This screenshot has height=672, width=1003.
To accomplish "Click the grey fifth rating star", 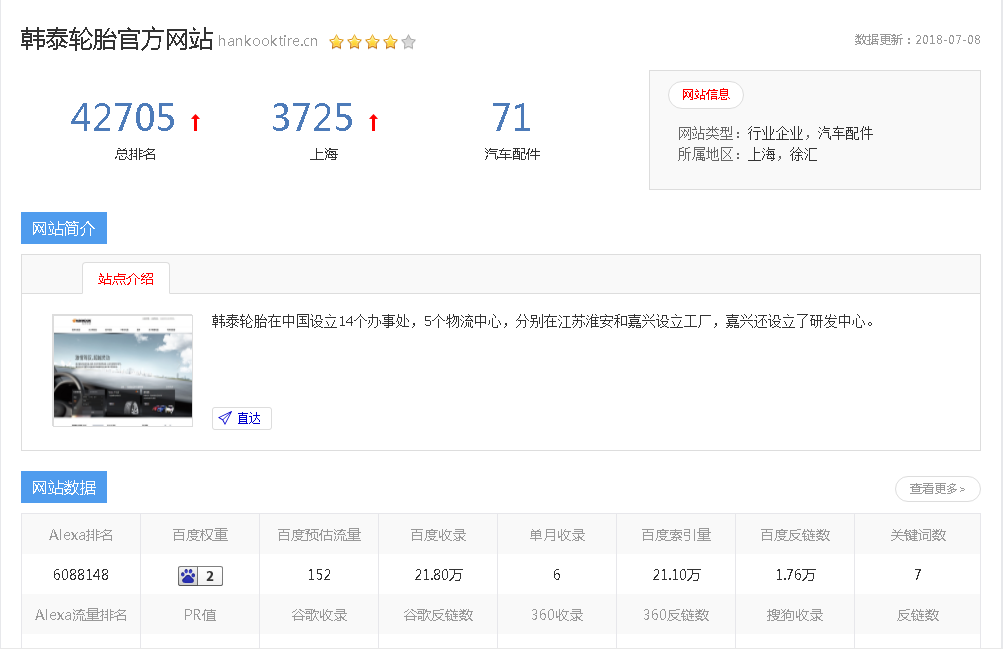I will 408,42.
